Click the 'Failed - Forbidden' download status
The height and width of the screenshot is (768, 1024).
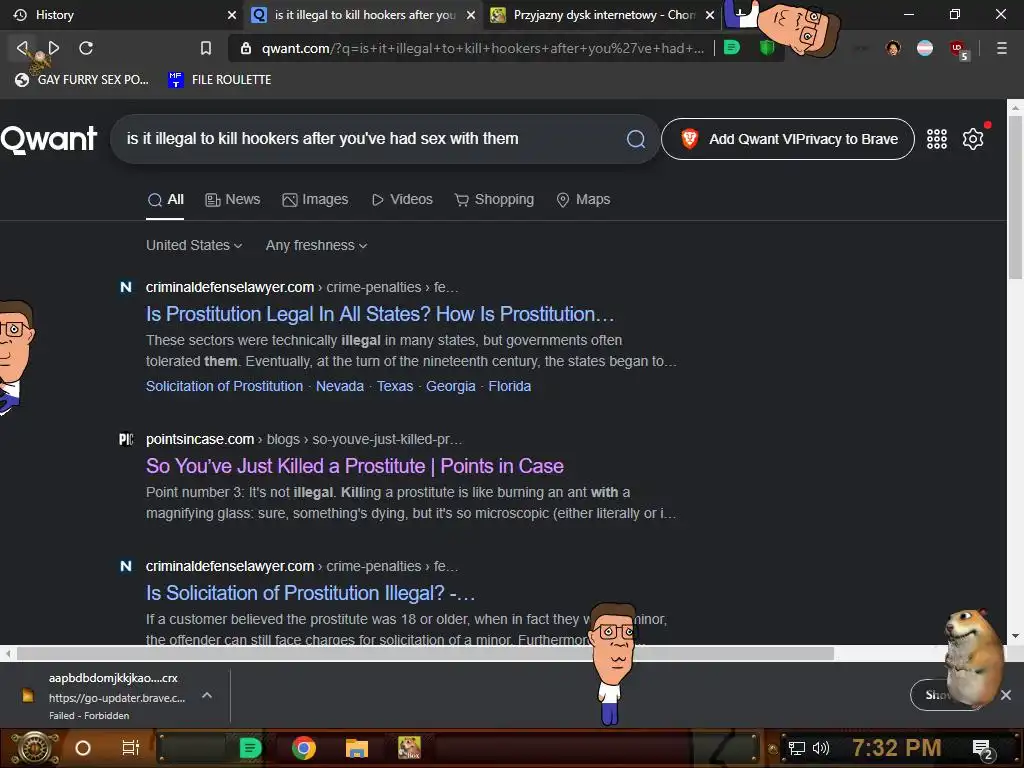pos(89,716)
